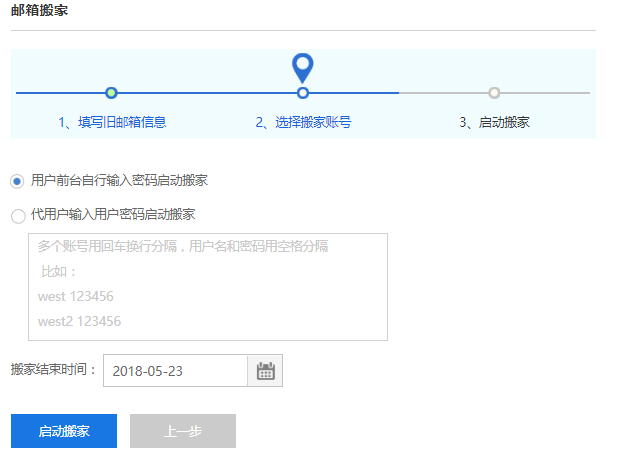The width and height of the screenshot is (617, 473).
Task: Click the step 2 circle under the pin
Action: [x=303, y=93]
